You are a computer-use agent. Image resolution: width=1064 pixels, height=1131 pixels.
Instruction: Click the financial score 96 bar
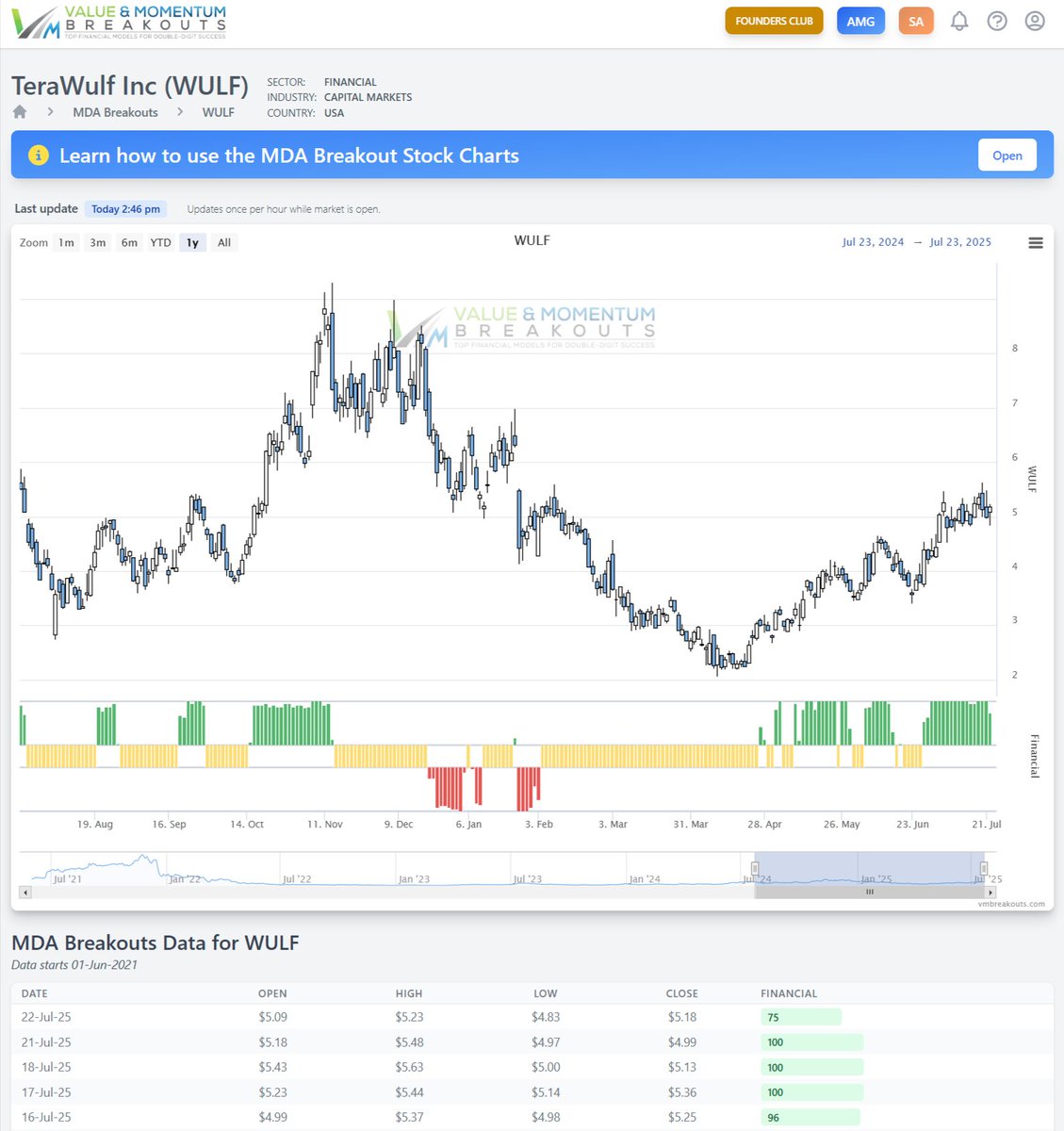[810, 1117]
